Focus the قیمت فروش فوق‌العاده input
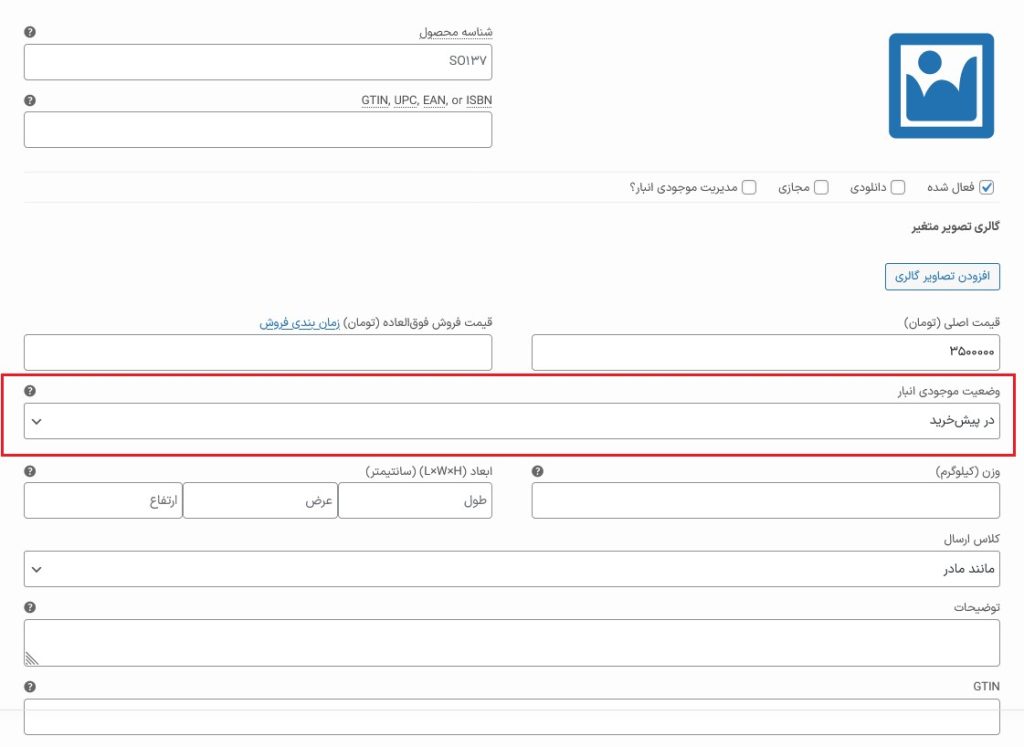Viewport: 1024px width, 747px height. (257, 353)
